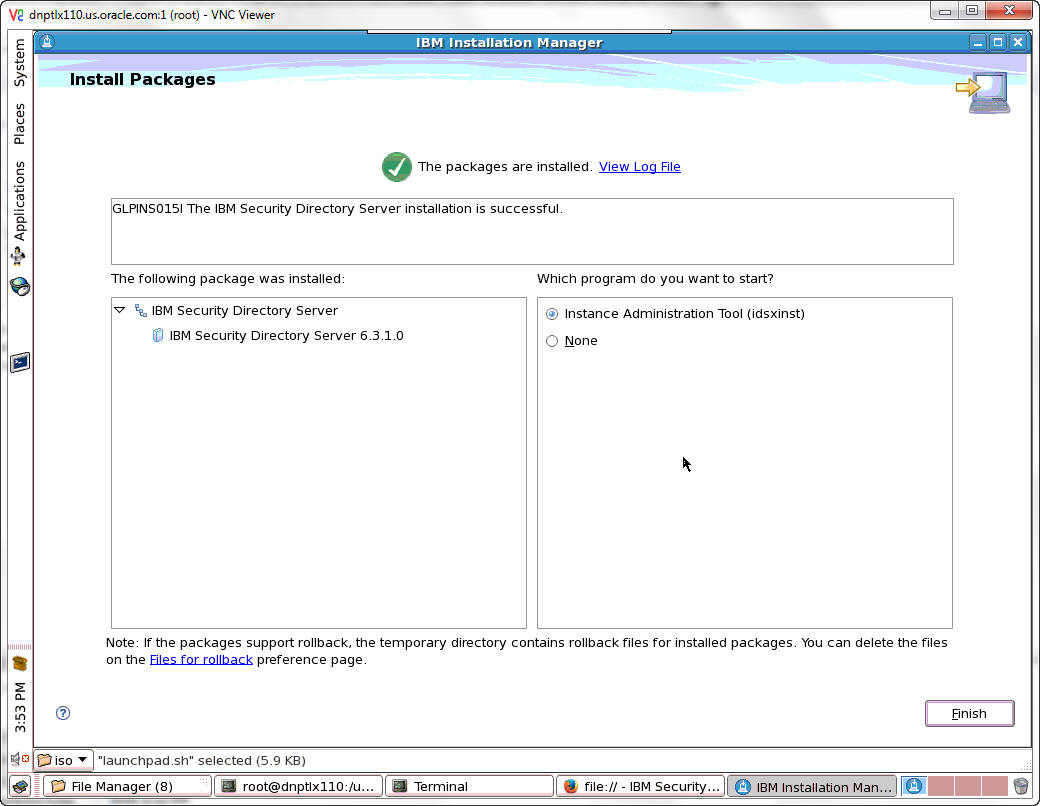This screenshot has height=806, width=1040.
Task: Select the None radio option
Action: click(552, 341)
